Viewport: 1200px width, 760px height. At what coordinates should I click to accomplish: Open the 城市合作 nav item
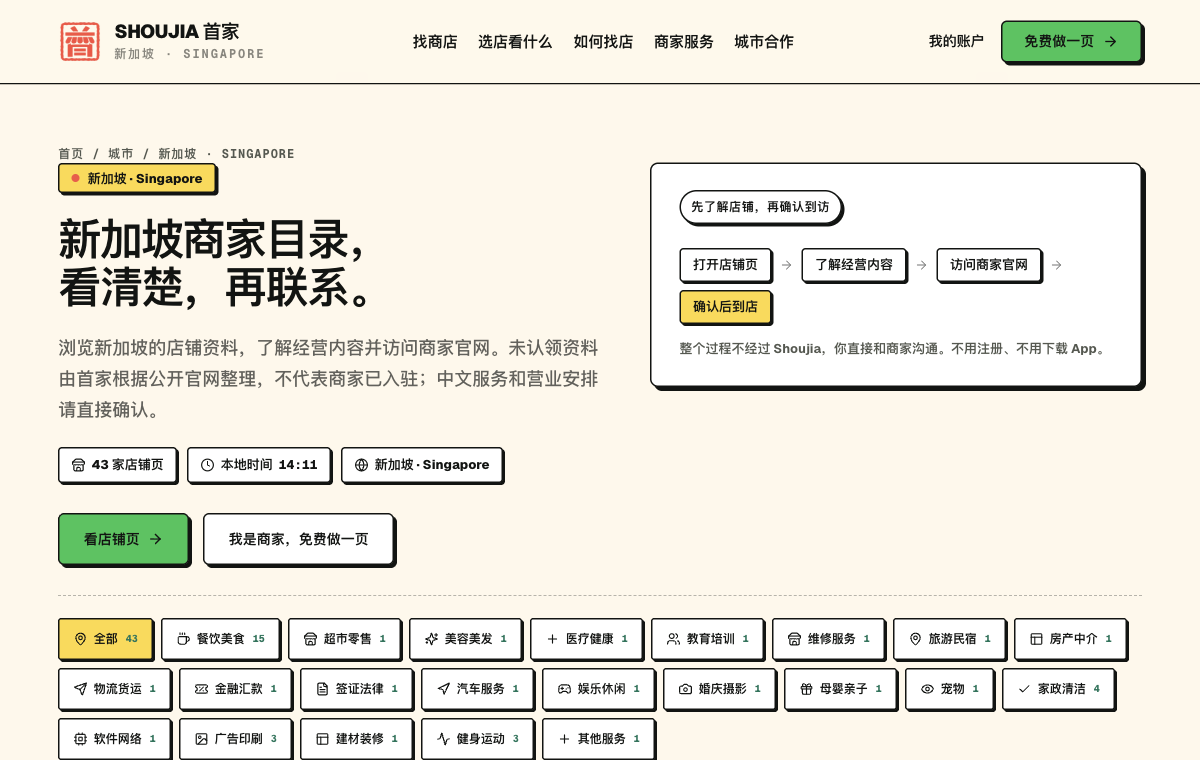(764, 42)
